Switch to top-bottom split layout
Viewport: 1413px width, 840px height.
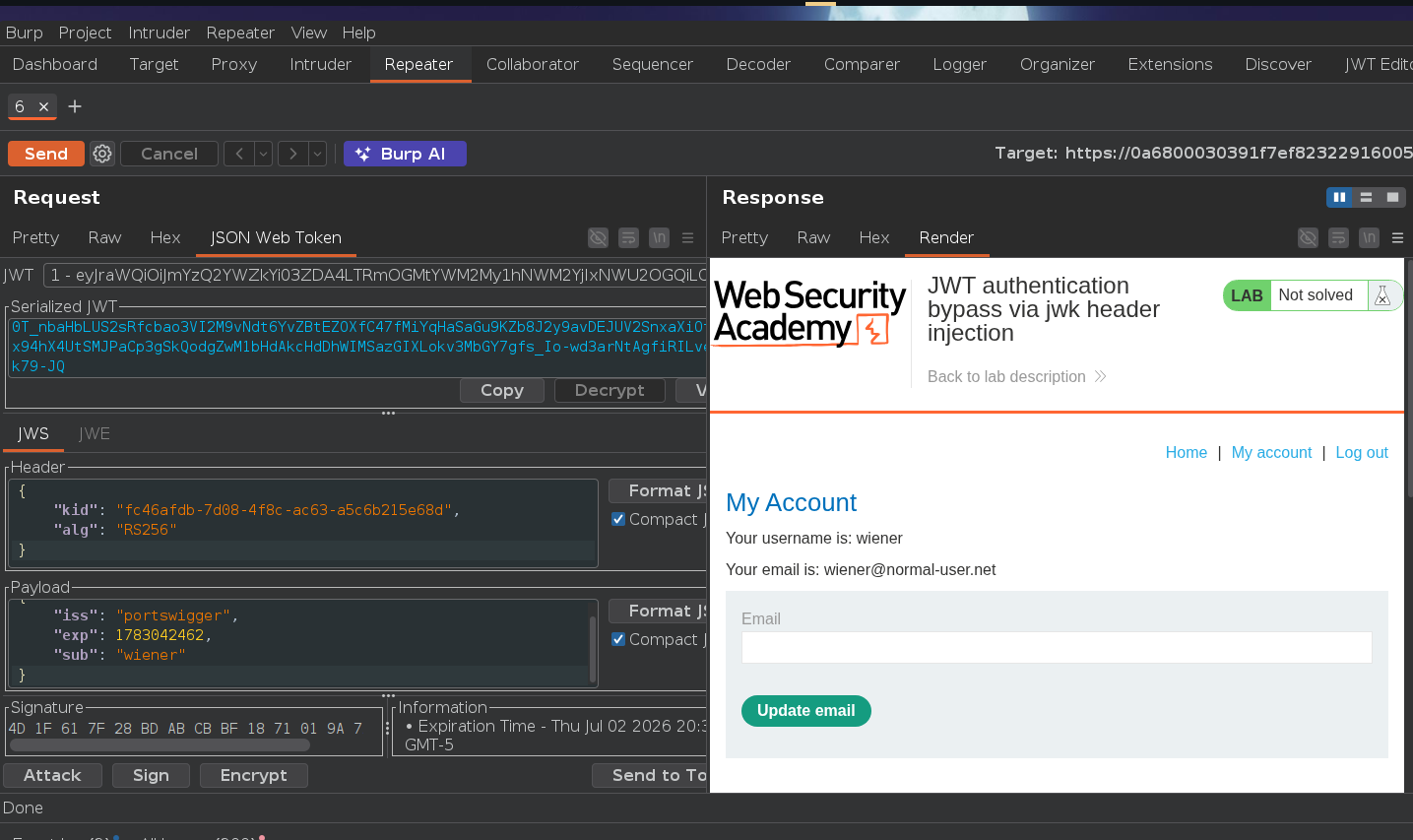click(1366, 197)
